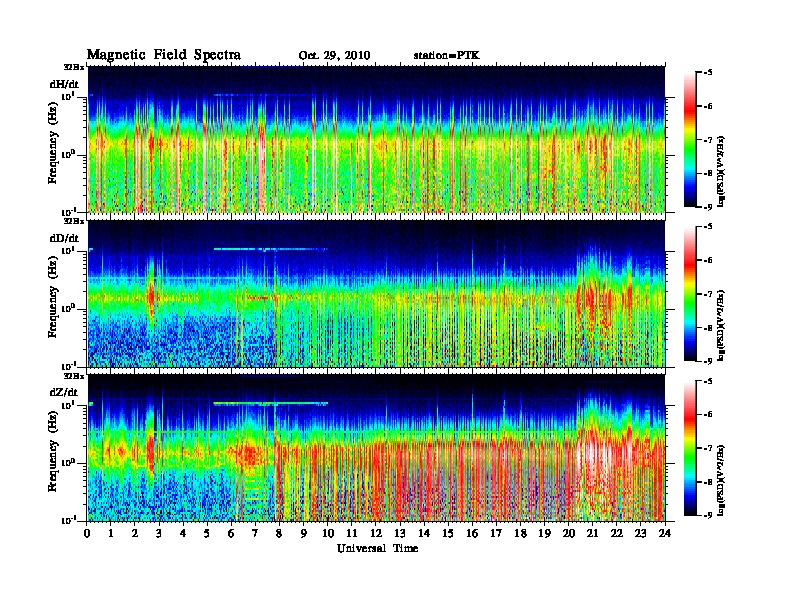Screen dimensions: 792x612
Task: Click the "-7" tick on dD/dt color bar
Action: pos(708,294)
